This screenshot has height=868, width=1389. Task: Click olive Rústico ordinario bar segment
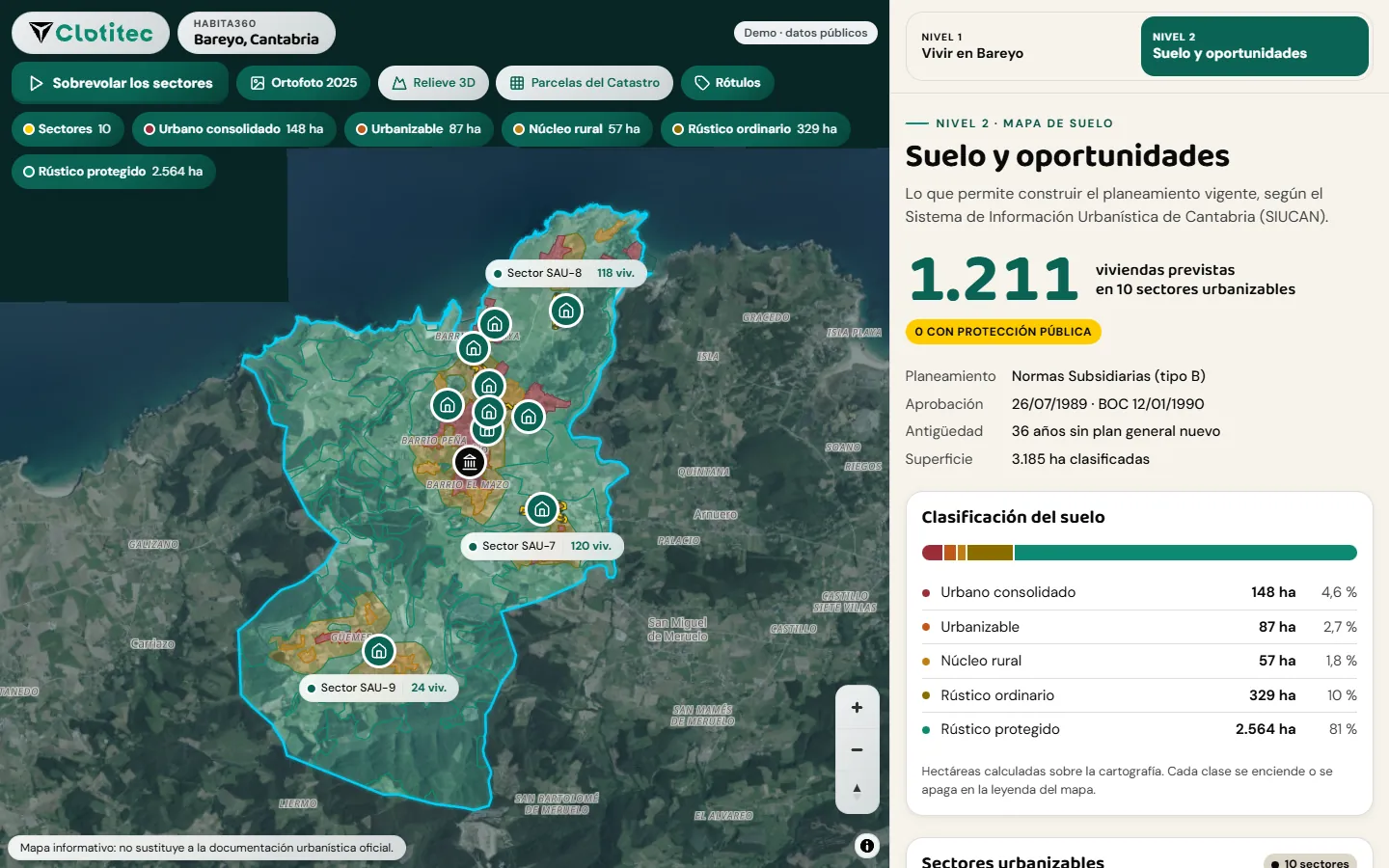(x=990, y=553)
